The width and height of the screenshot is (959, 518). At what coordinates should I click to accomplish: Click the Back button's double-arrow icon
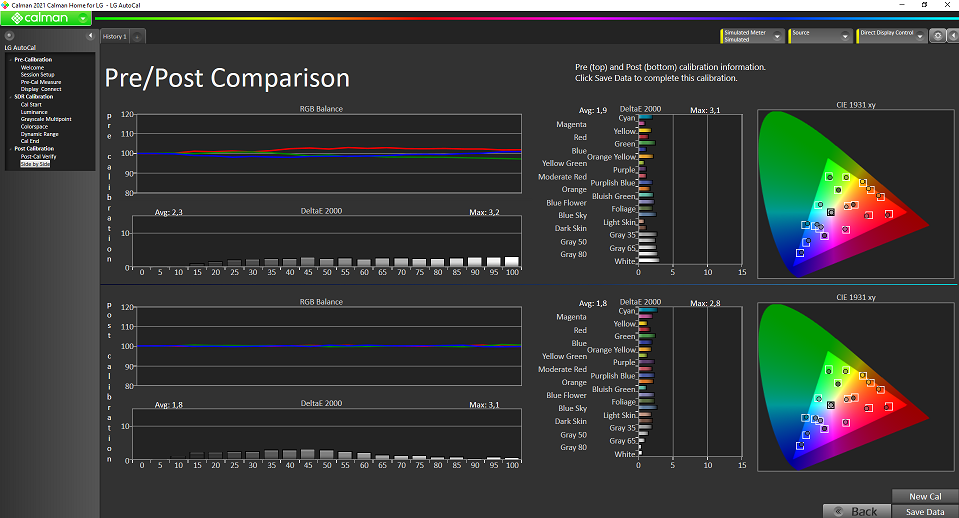pos(838,511)
